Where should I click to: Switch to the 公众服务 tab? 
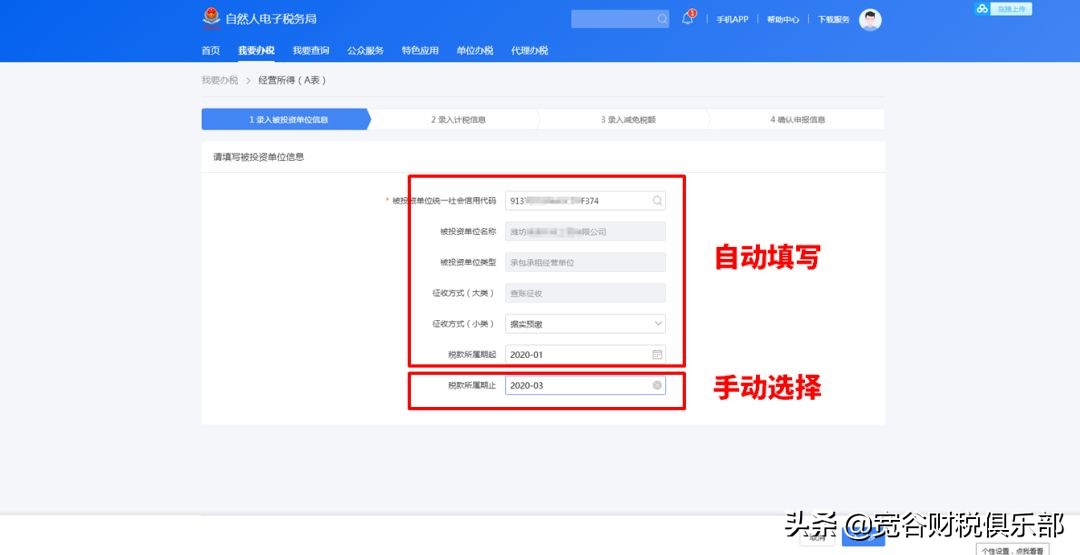pos(365,50)
